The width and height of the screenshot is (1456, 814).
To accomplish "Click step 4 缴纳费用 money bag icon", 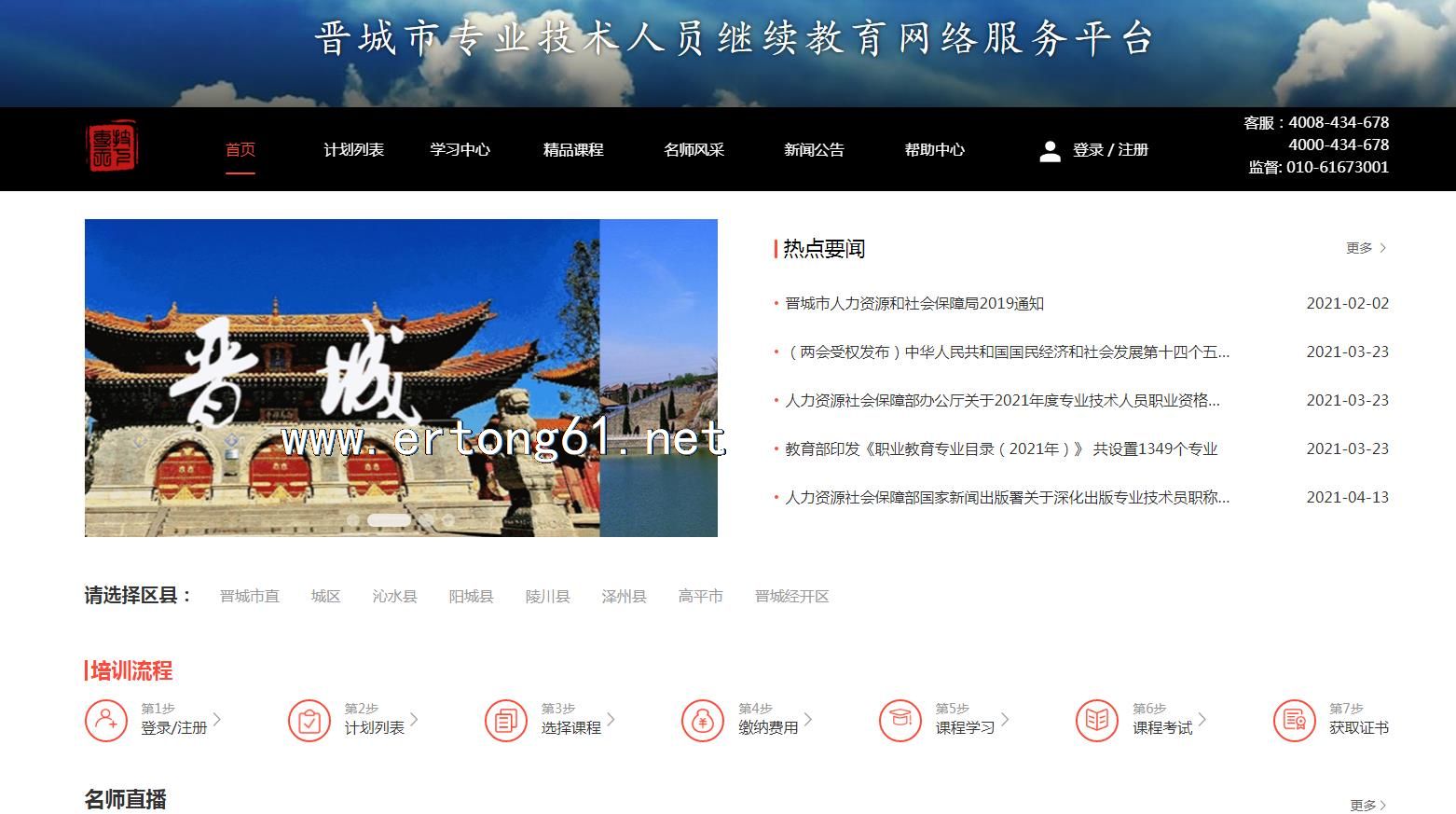I will pyautogui.click(x=703, y=721).
